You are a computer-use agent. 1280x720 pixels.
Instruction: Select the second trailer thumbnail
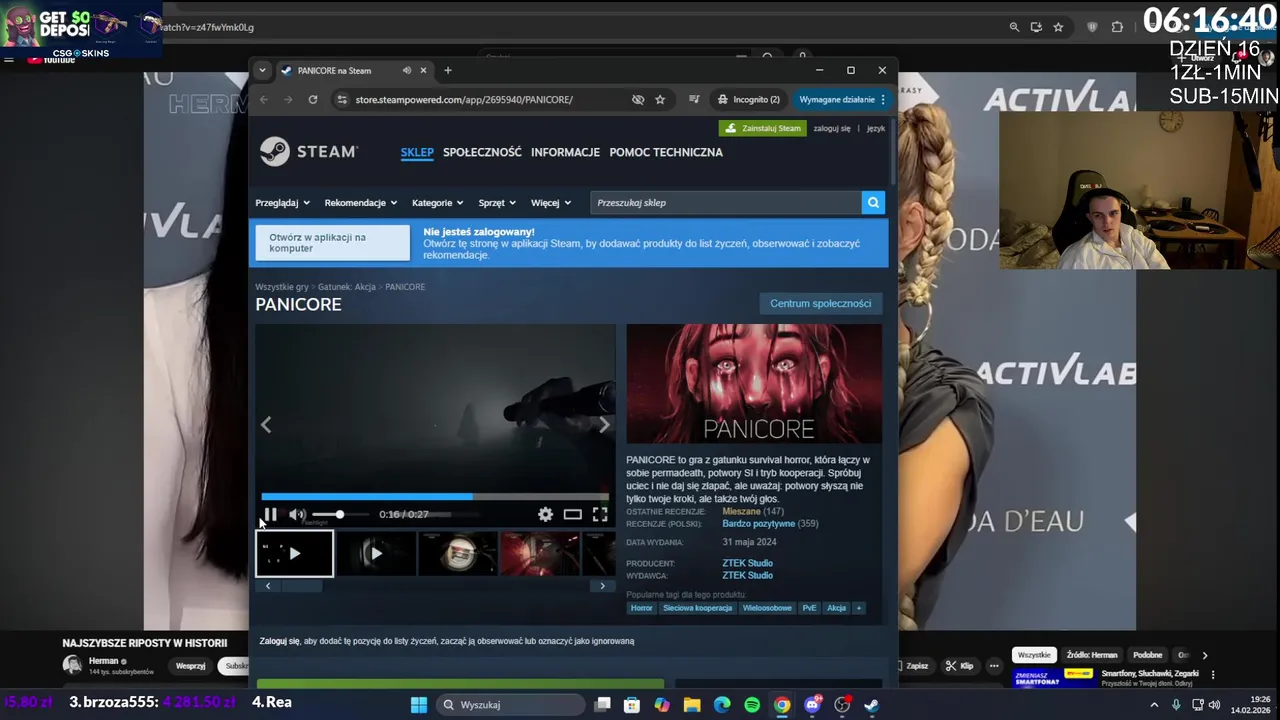376,553
